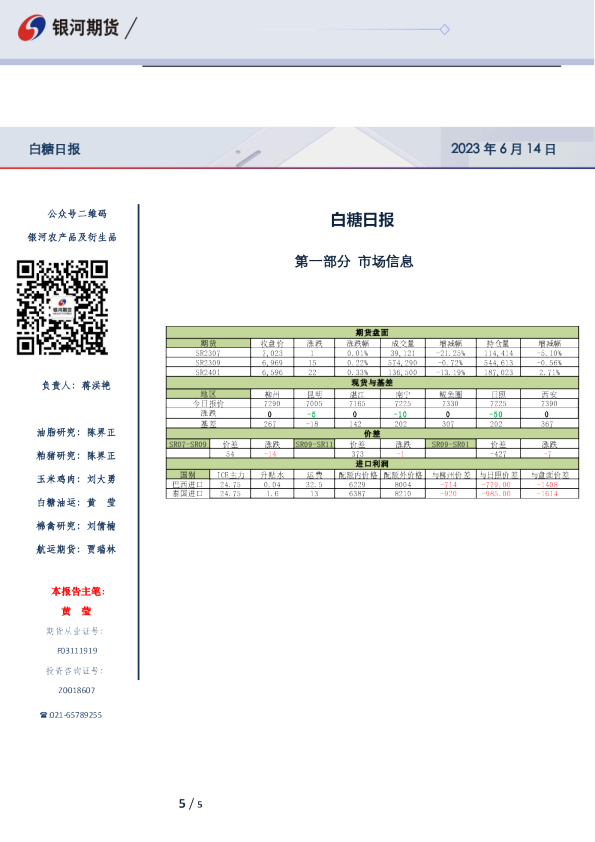Click the table section header 期货盘面
Screen dimensions: 595x842
[372, 332]
